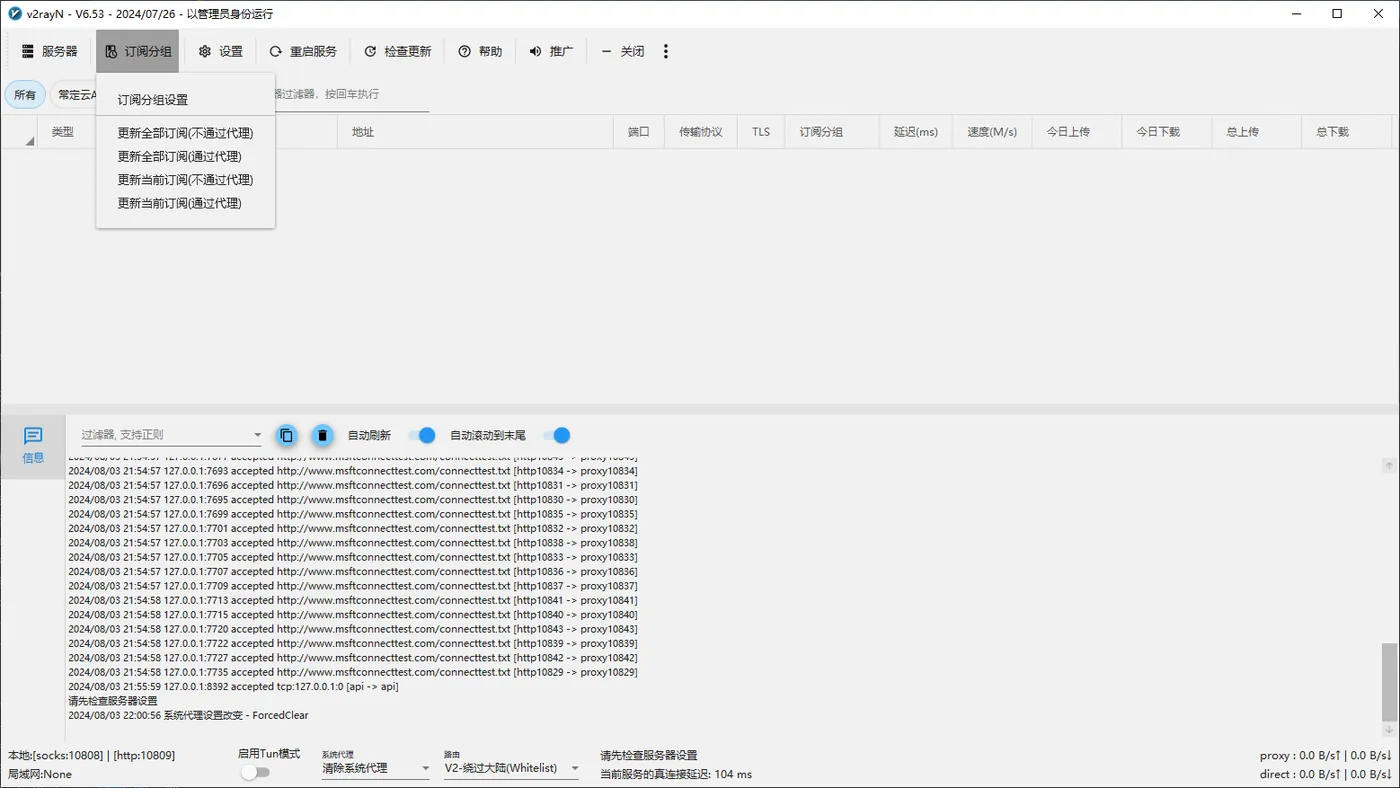Copy log contents with copy icon
1400x788 pixels.
[287, 435]
